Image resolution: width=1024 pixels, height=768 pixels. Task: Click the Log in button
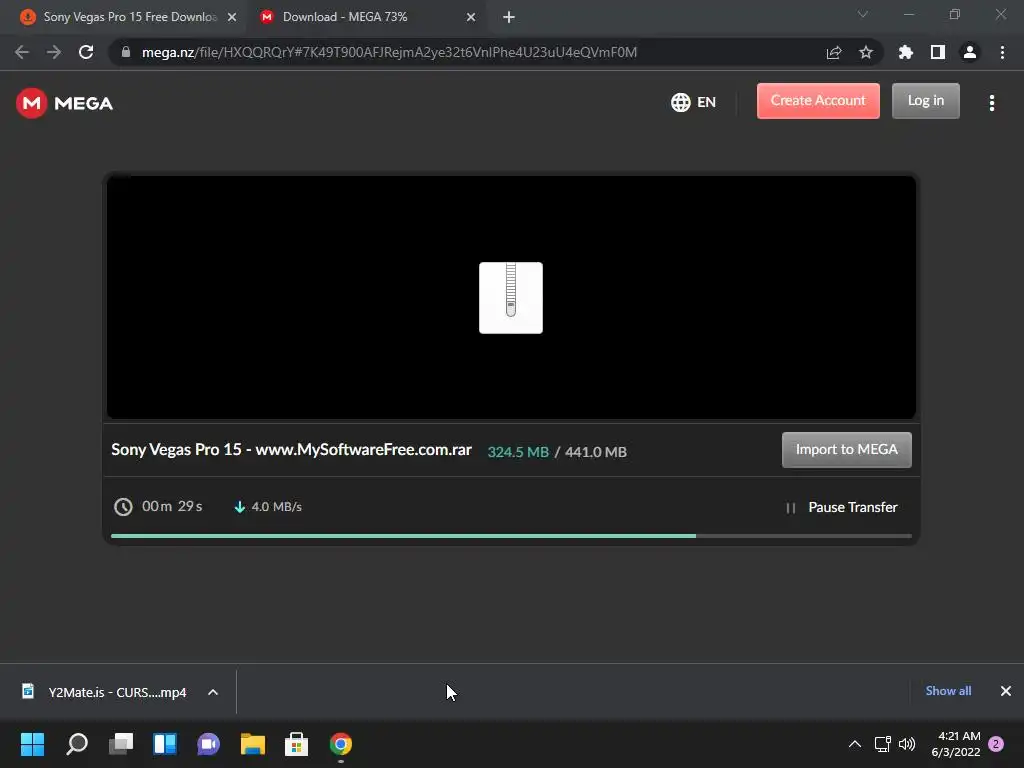[x=925, y=101]
